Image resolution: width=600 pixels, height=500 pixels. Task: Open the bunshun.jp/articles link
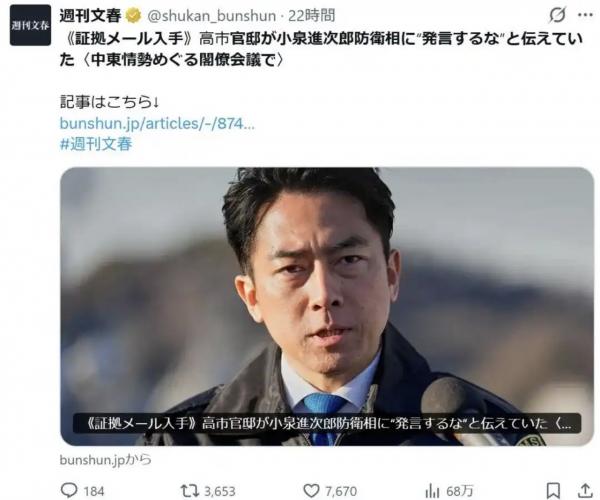click(157, 124)
